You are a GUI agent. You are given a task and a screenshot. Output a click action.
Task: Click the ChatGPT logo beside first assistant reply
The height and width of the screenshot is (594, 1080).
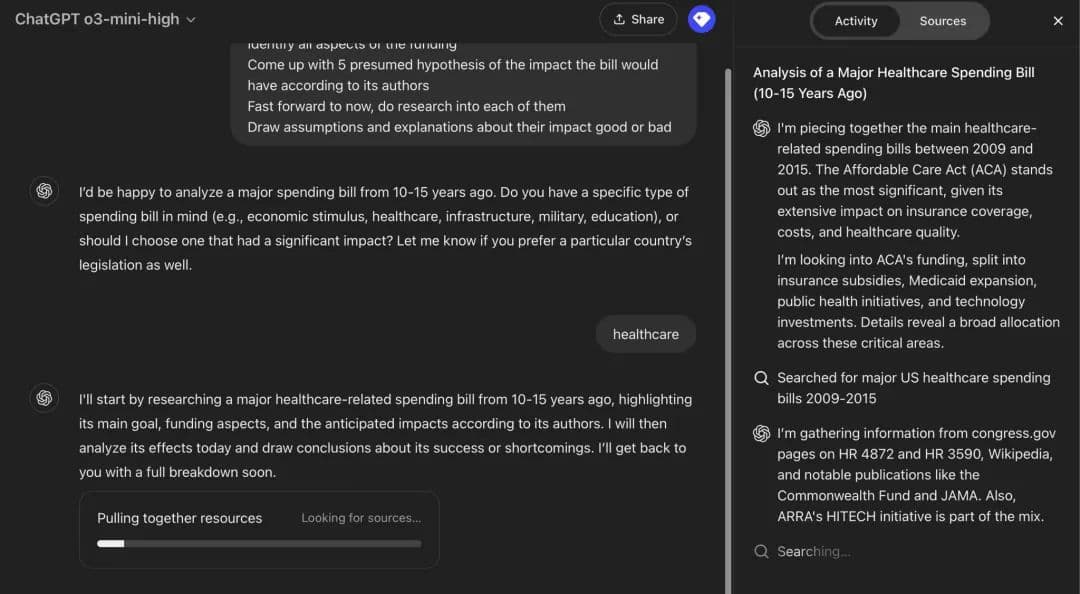tap(44, 191)
